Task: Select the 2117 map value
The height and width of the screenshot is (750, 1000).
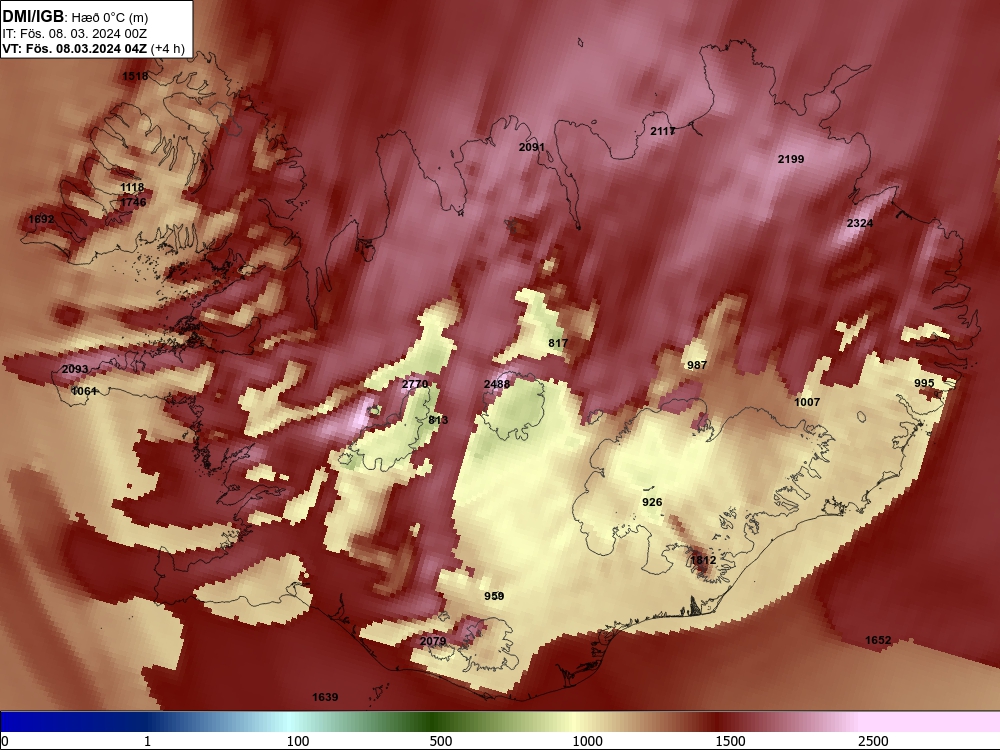Action: click(663, 131)
